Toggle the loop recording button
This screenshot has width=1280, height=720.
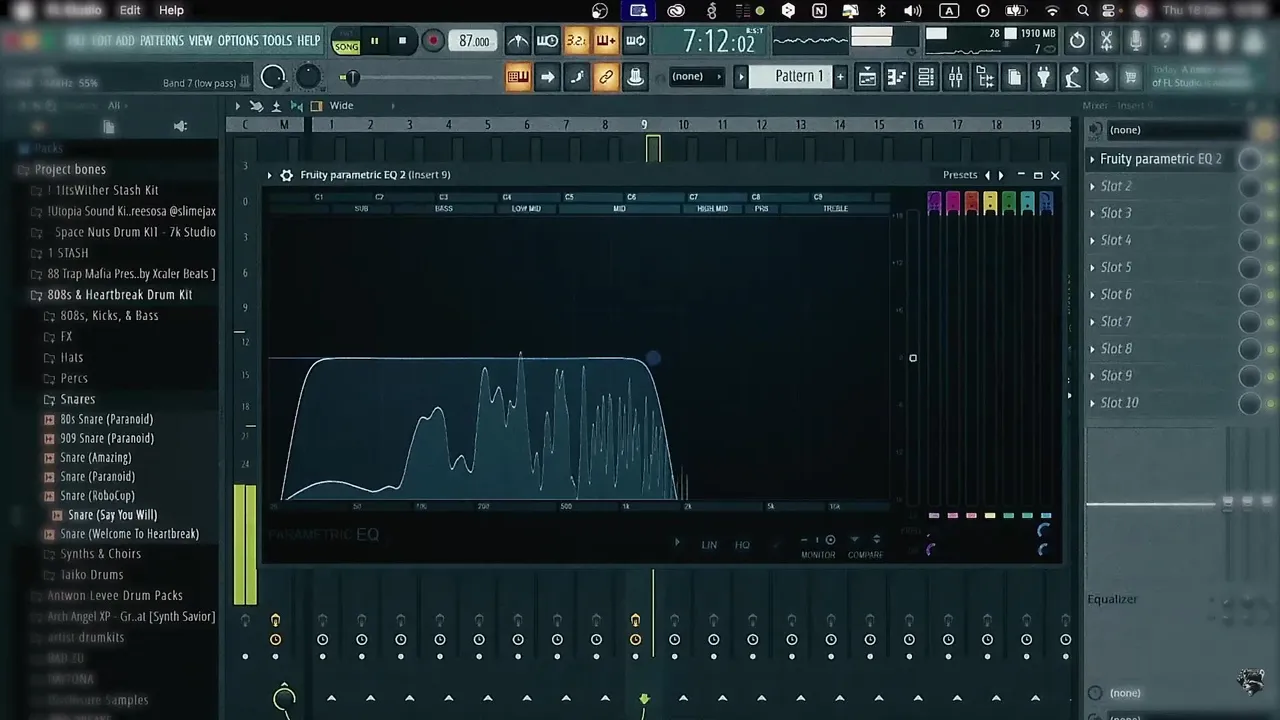point(635,41)
